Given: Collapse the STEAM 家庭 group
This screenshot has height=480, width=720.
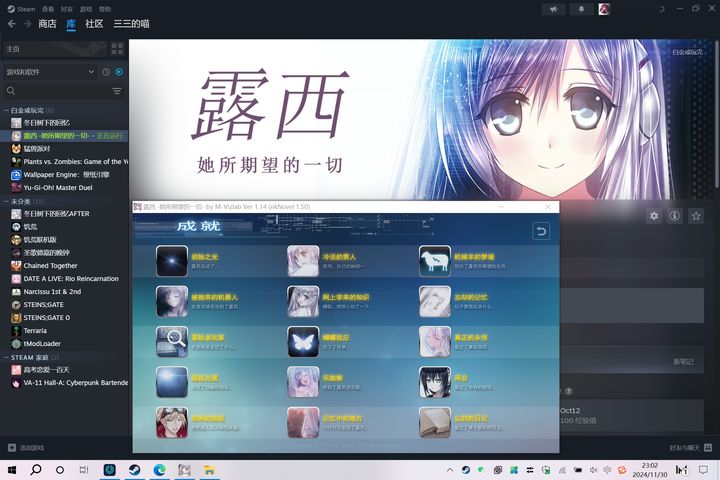Looking at the screenshot, I should point(6,357).
